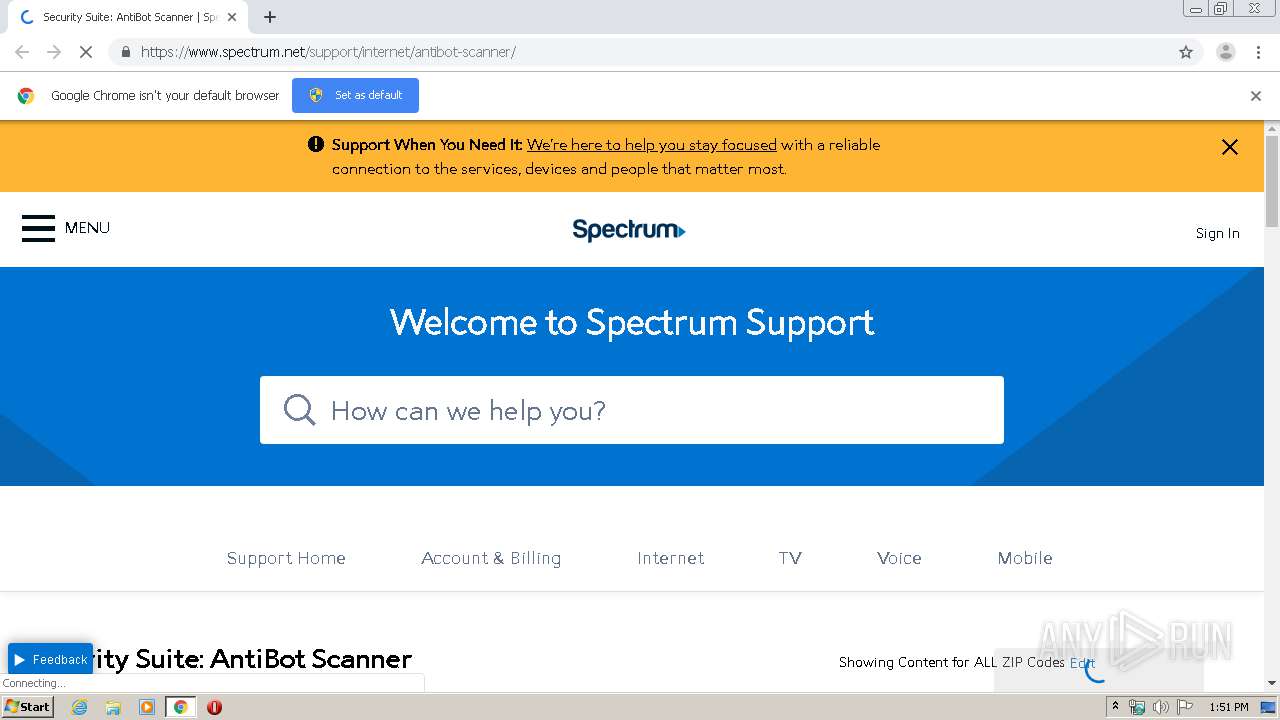Go to Support Home tab
The height and width of the screenshot is (720, 1280).
pyautogui.click(x=286, y=558)
